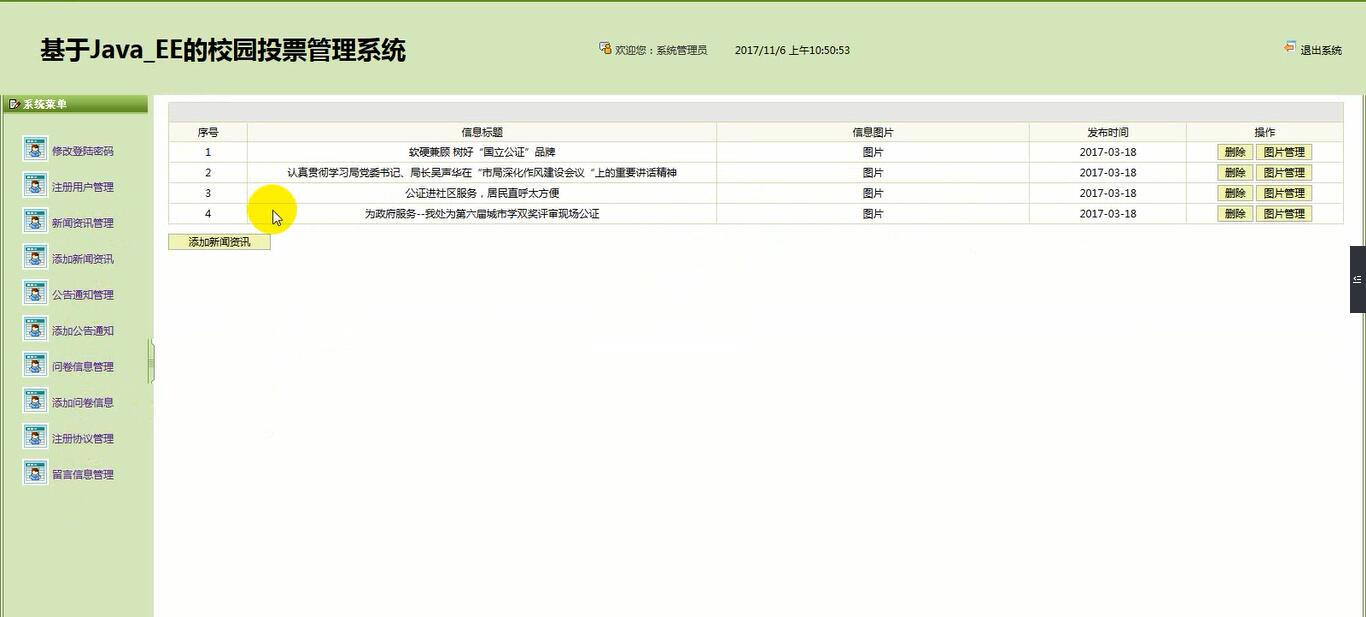Open 添加问卷信息 menu item
Screen dimensions: 1366x617
(x=83, y=403)
